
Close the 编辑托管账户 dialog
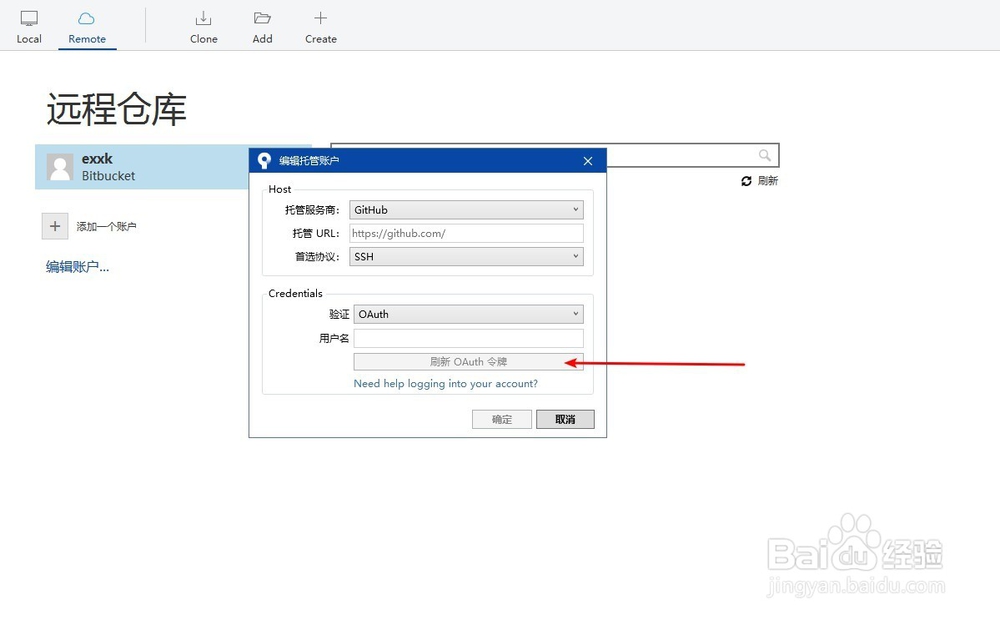pyautogui.click(x=588, y=161)
